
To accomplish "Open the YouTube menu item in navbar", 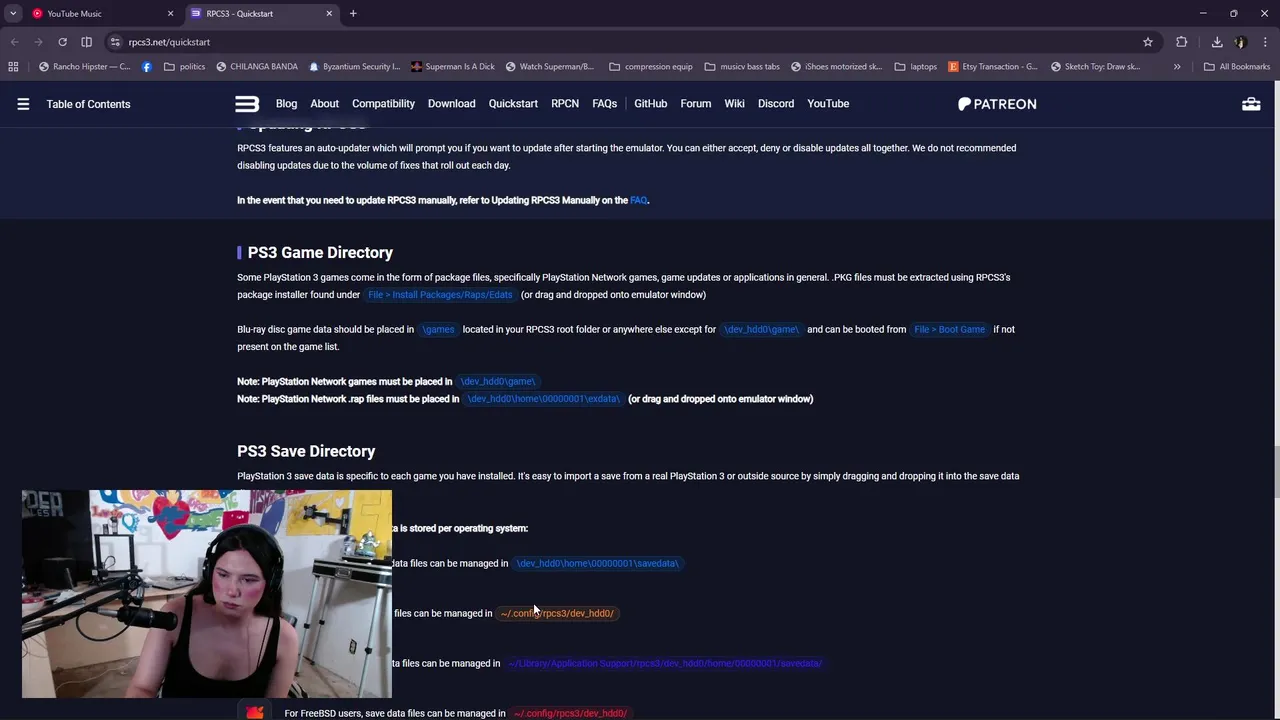I will click(x=828, y=104).
